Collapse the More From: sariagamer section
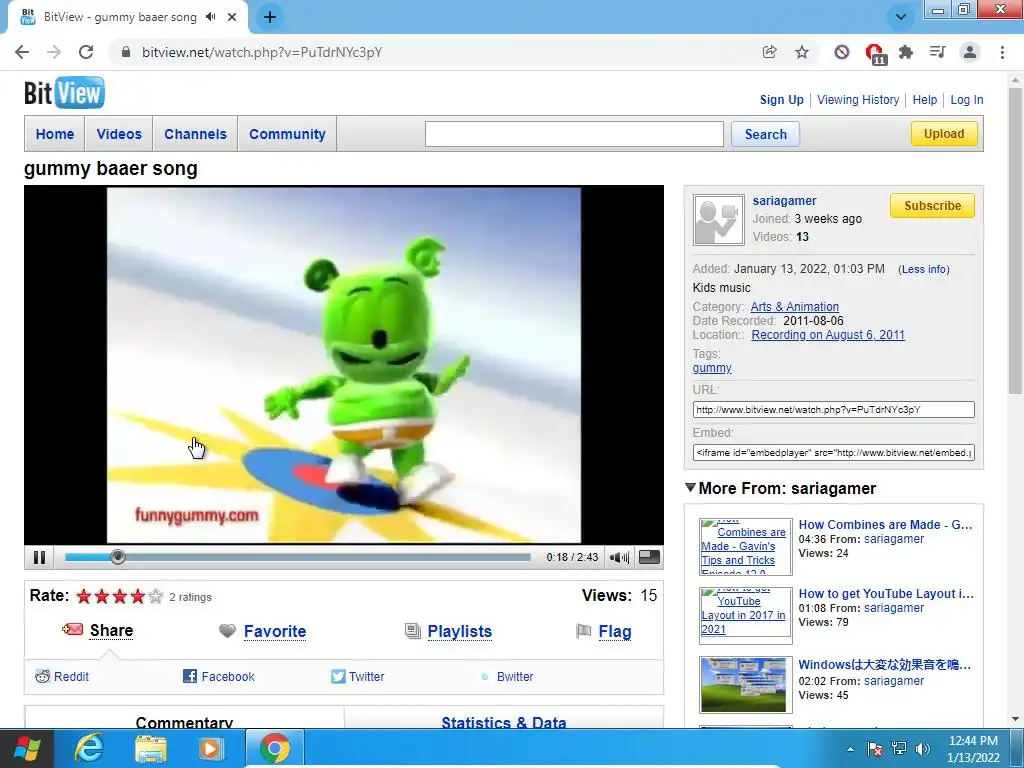 [690, 487]
